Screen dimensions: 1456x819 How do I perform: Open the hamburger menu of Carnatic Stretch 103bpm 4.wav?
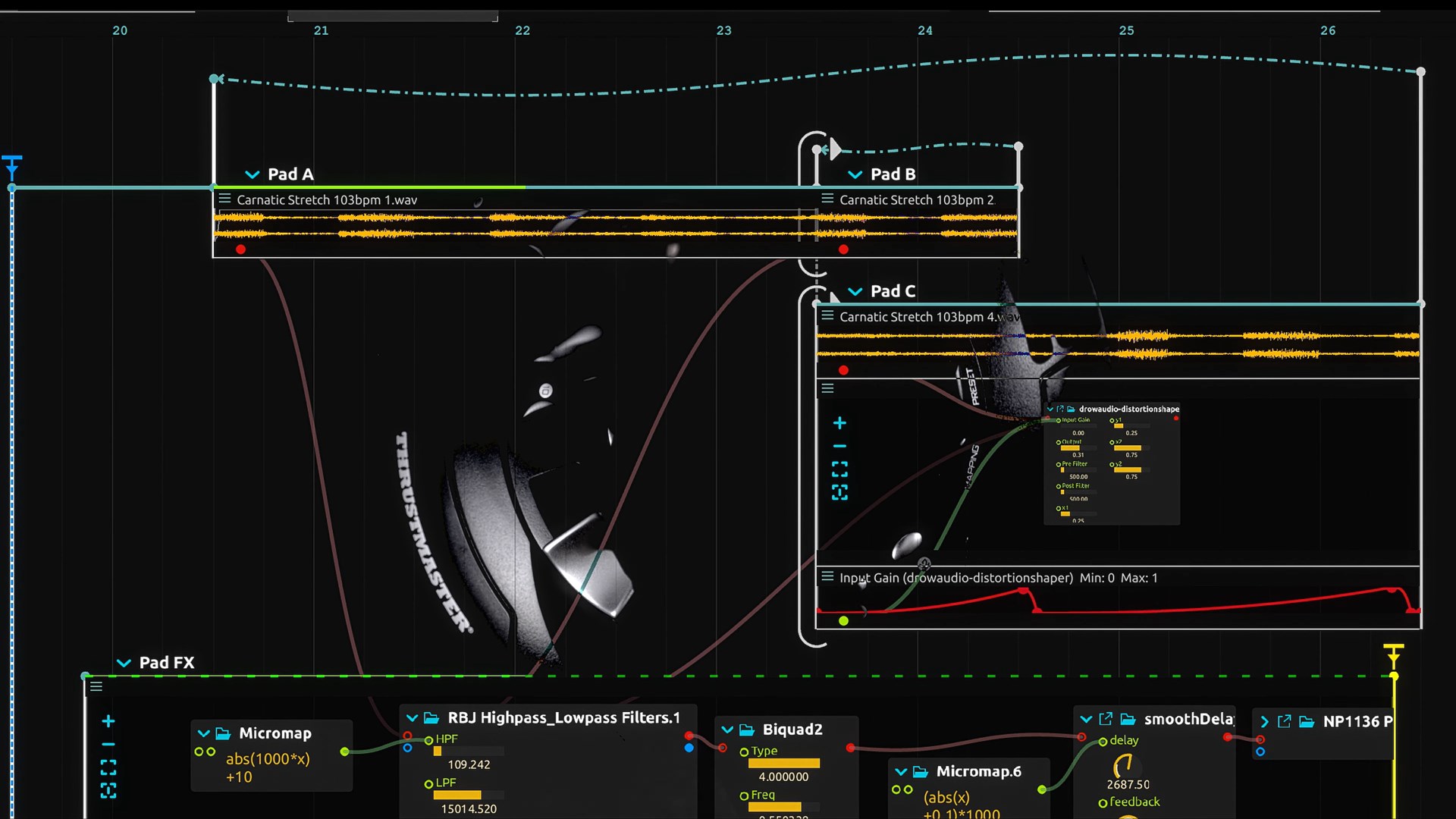[x=827, y=316]
